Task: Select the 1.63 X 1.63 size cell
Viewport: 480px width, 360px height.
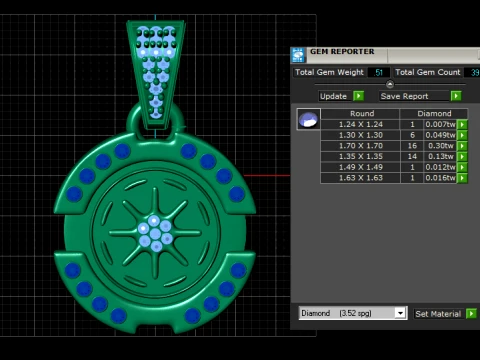Action: click(360, 178)
